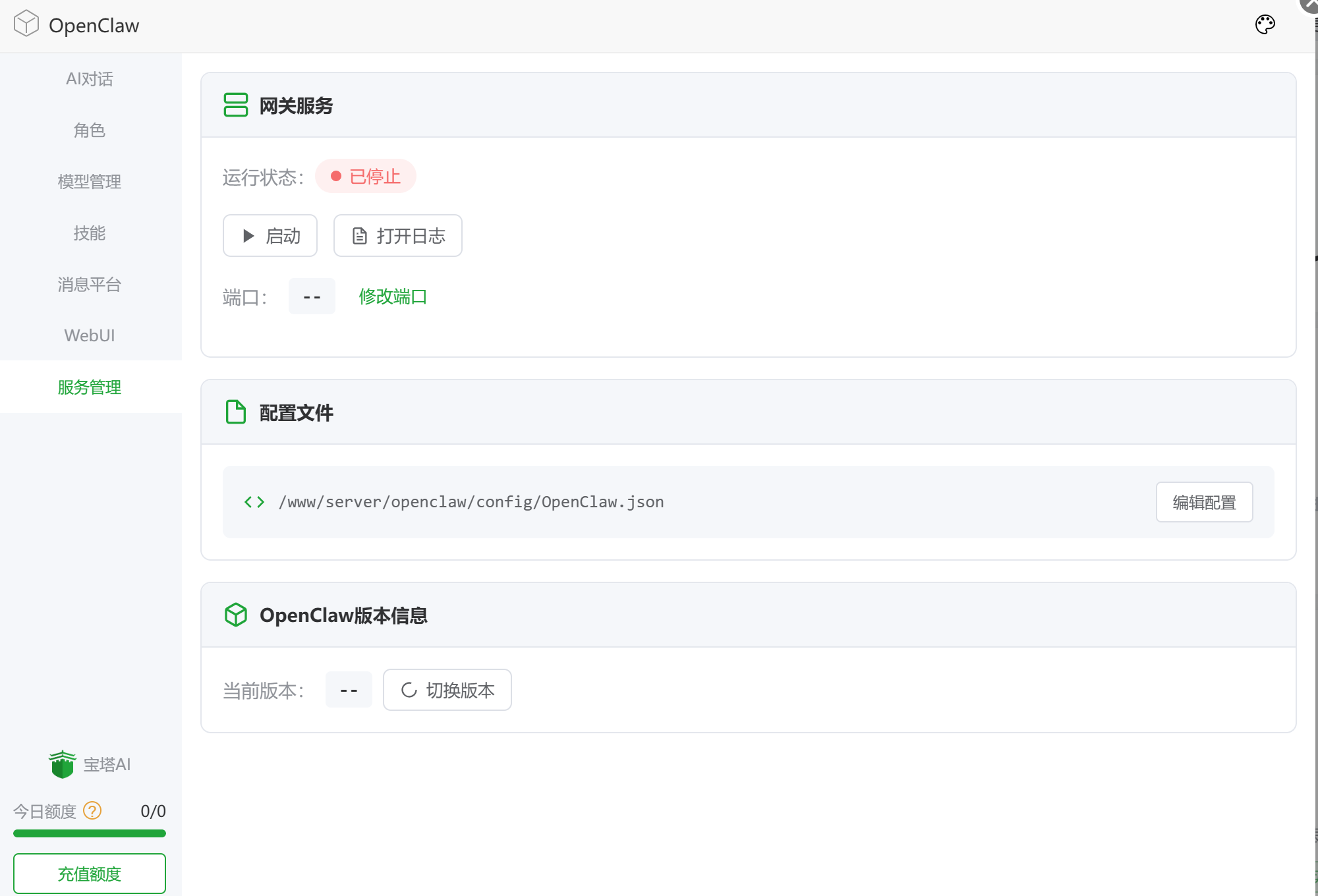Screen dimensions: 1318x896
Task: Open the WebUI sidebar item
Action: tap(90, 335)
